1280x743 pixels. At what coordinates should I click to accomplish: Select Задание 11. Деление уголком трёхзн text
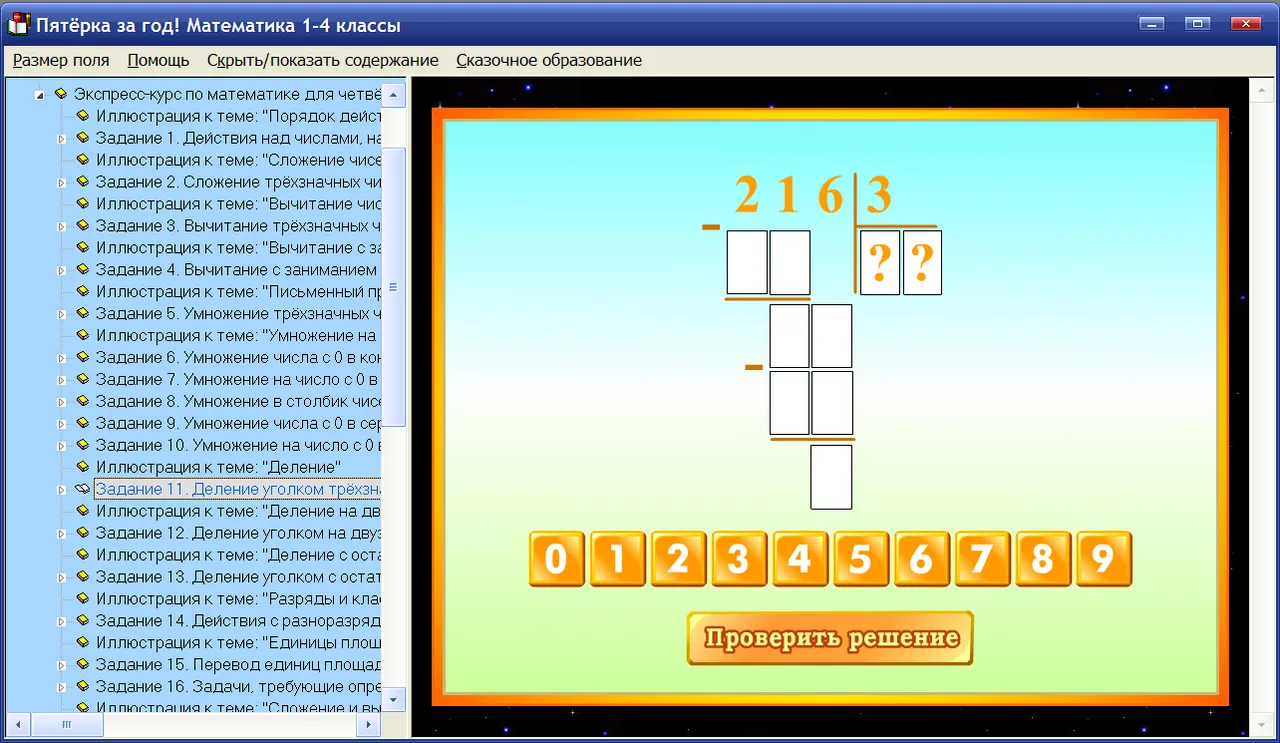238,489
